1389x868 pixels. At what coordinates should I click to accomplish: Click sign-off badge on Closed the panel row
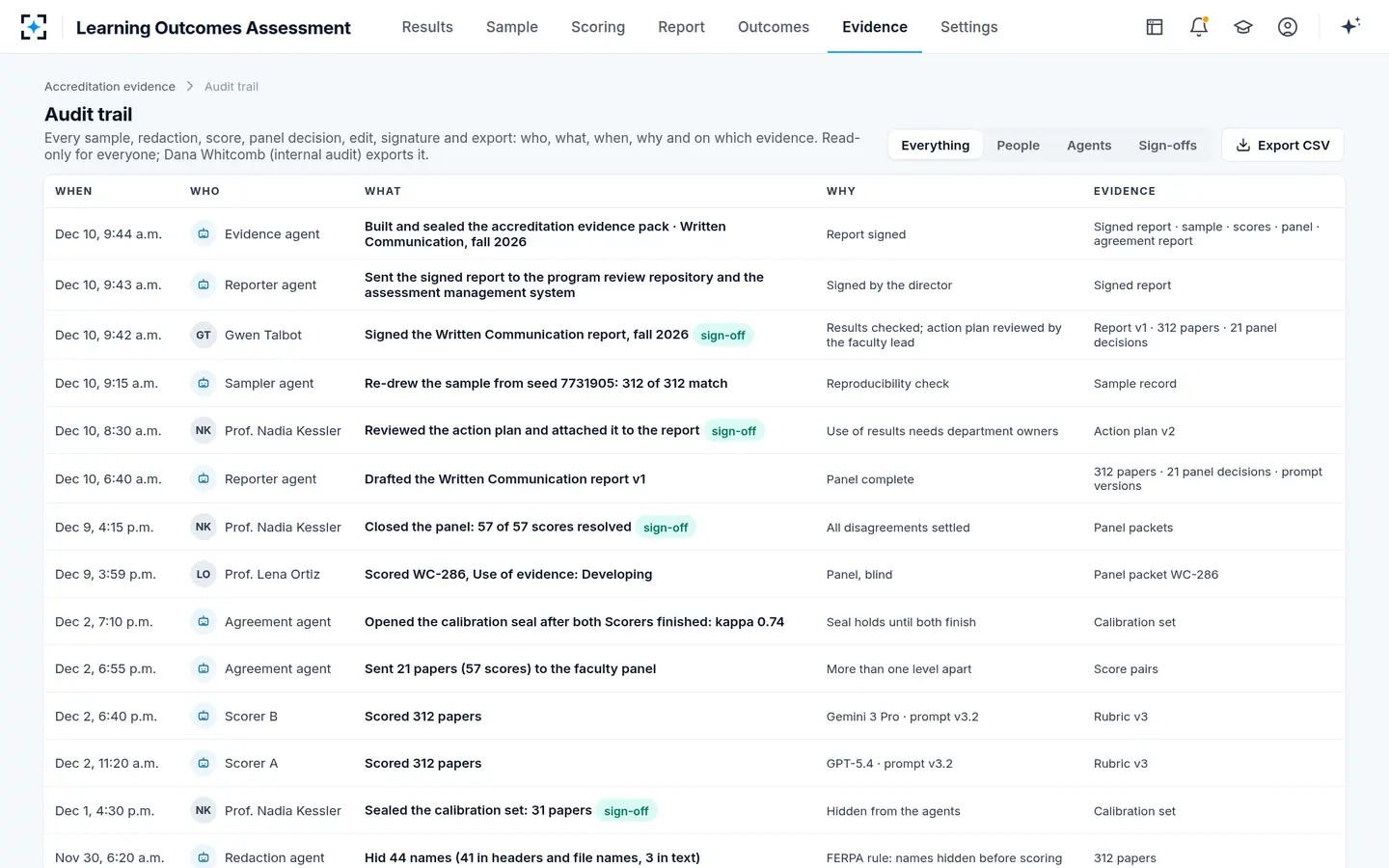click(666, 528)
